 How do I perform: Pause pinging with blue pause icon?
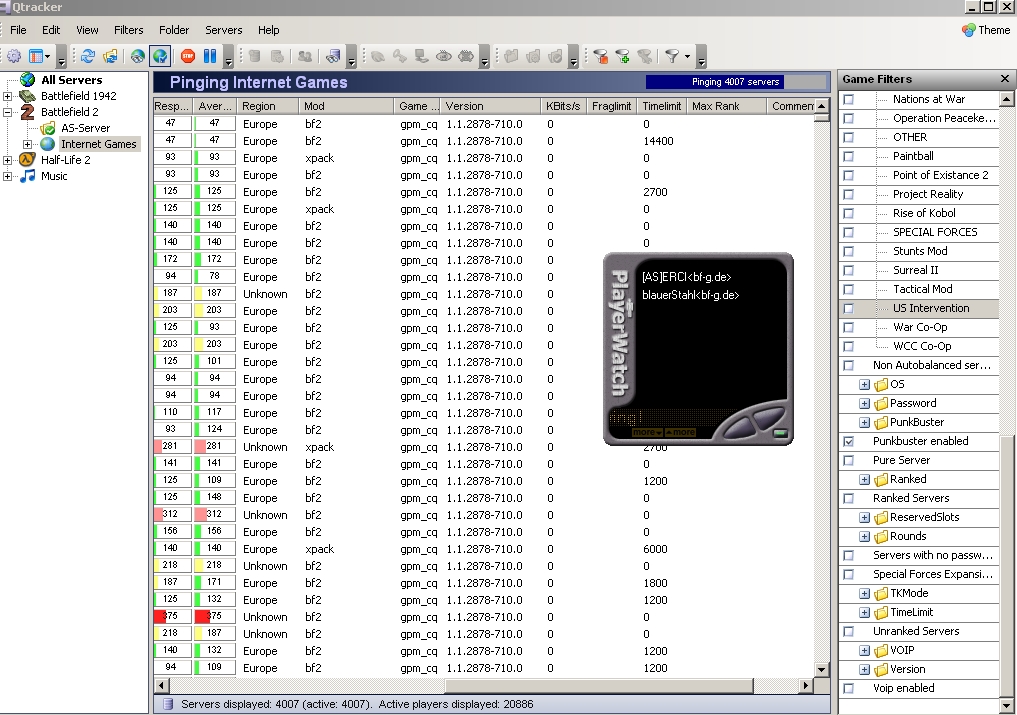pos(209,56)
